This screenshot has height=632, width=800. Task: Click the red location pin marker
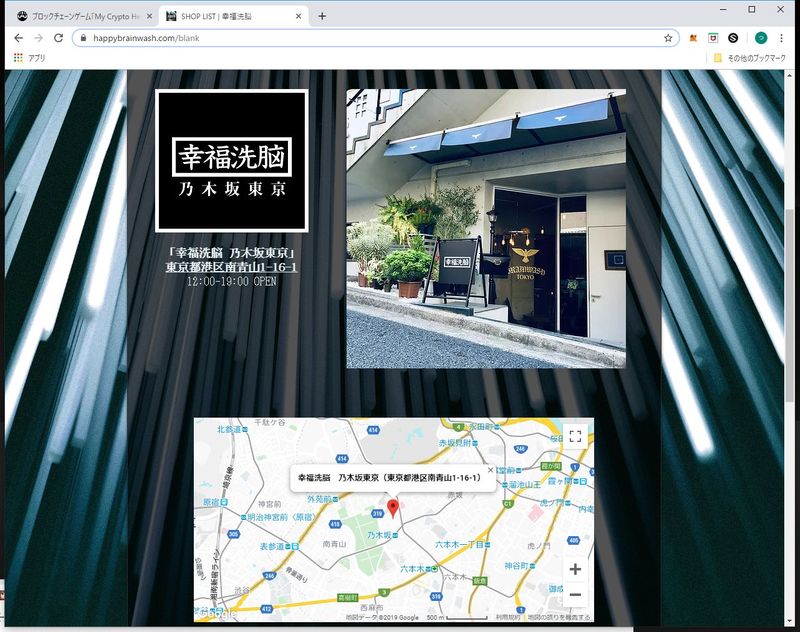point(393,508)
